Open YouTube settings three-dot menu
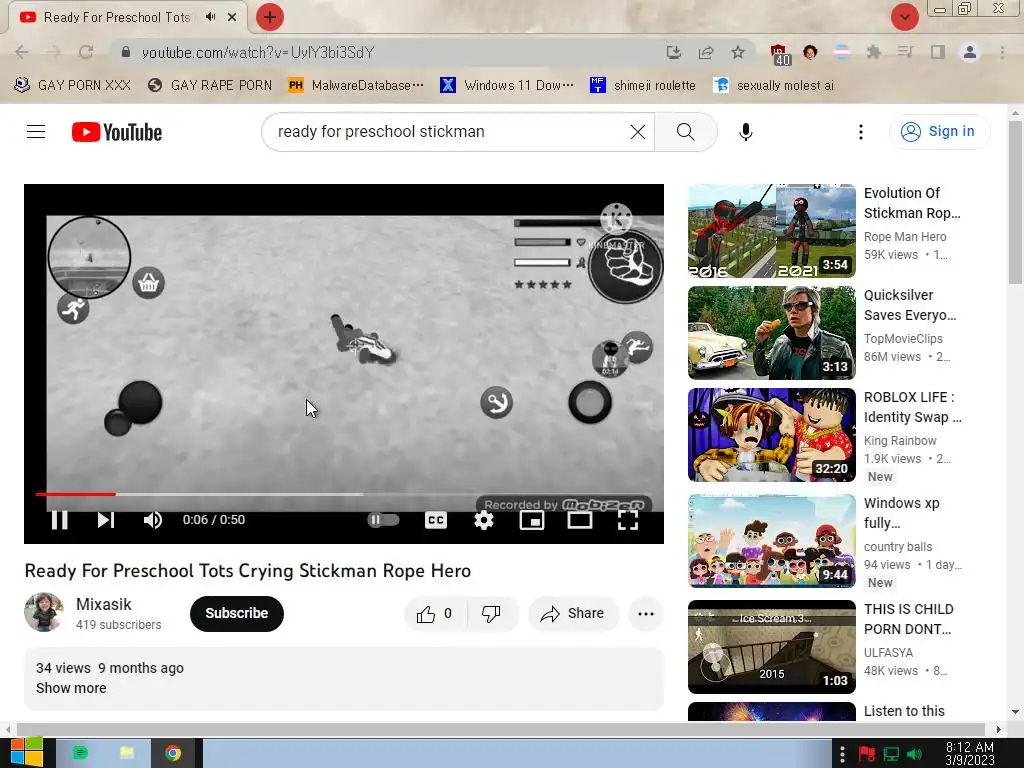Viewport: 1024px width, 768px height. (x=861, y=132)
